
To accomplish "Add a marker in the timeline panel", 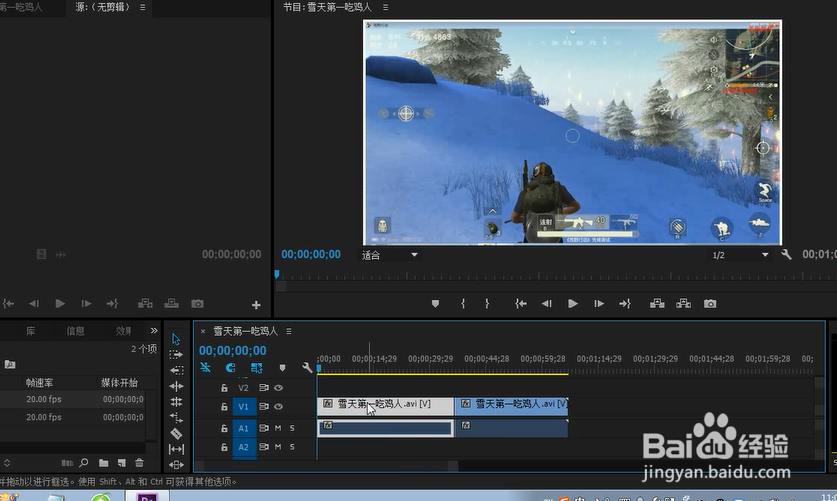I will pyautogui.click(x=282, y=368).
